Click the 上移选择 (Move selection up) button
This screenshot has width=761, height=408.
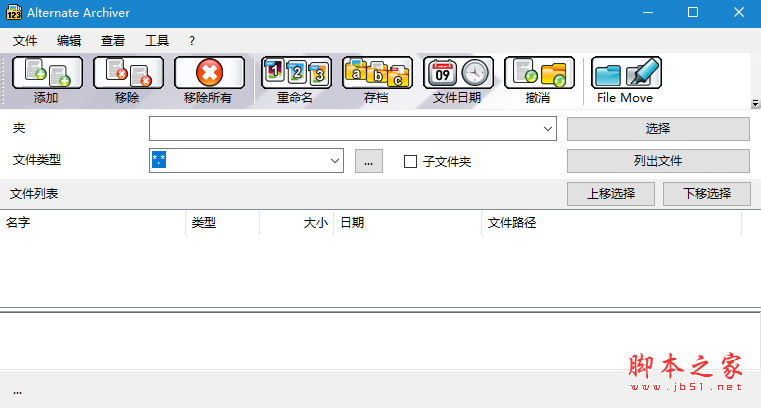[x=611, y=194]
